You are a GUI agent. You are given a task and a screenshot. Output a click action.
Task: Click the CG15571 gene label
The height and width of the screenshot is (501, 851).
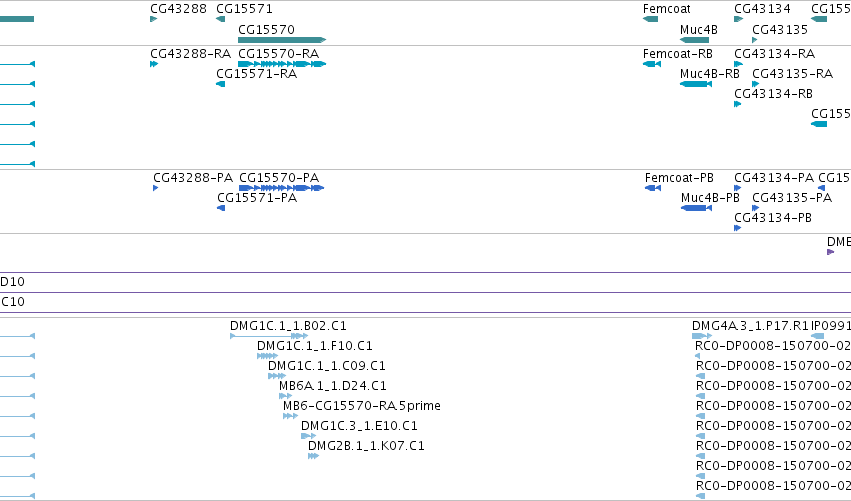pyautogui.click(x=244, y=9)
